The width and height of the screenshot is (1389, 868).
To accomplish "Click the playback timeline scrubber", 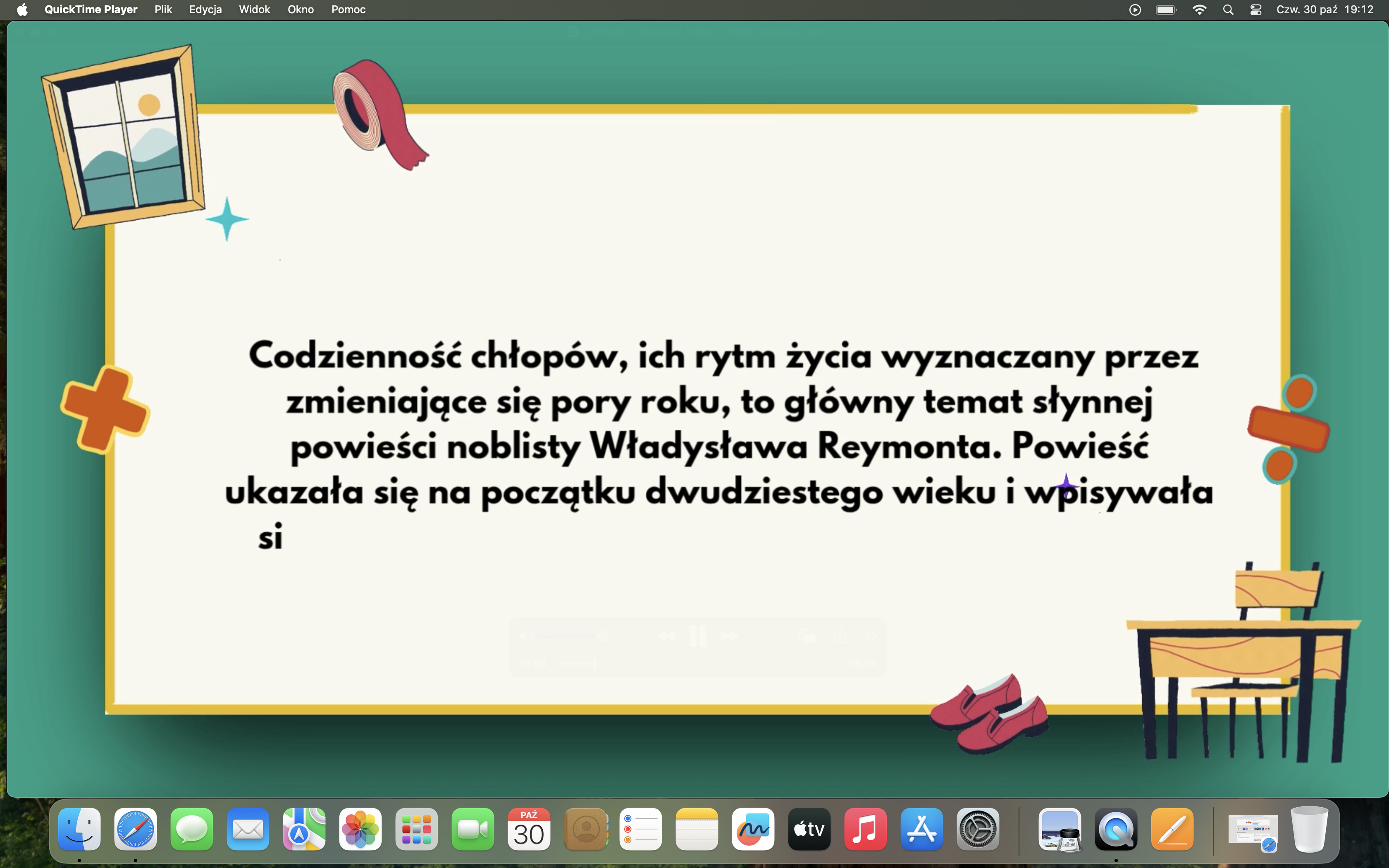I will [x=594, y=663].
